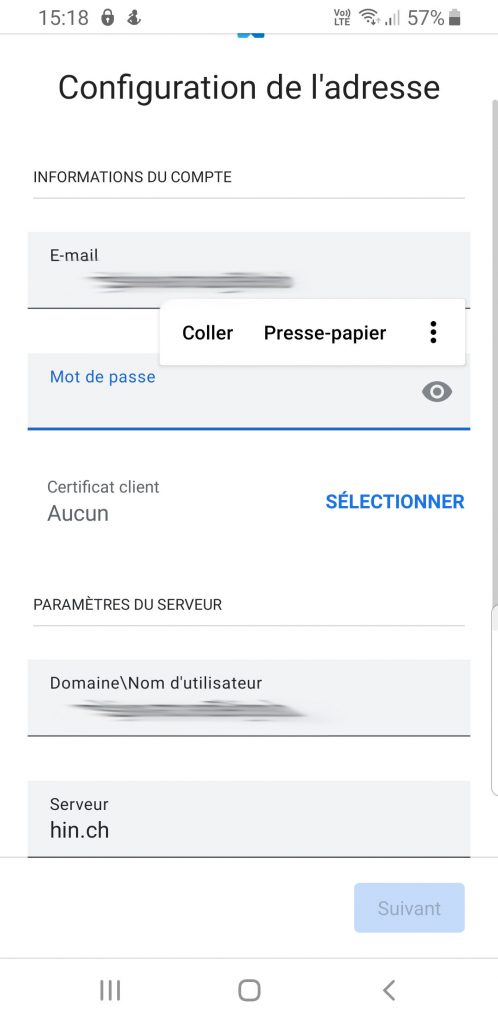
Task: Focus the Mot de passe field
Action: 249,391
